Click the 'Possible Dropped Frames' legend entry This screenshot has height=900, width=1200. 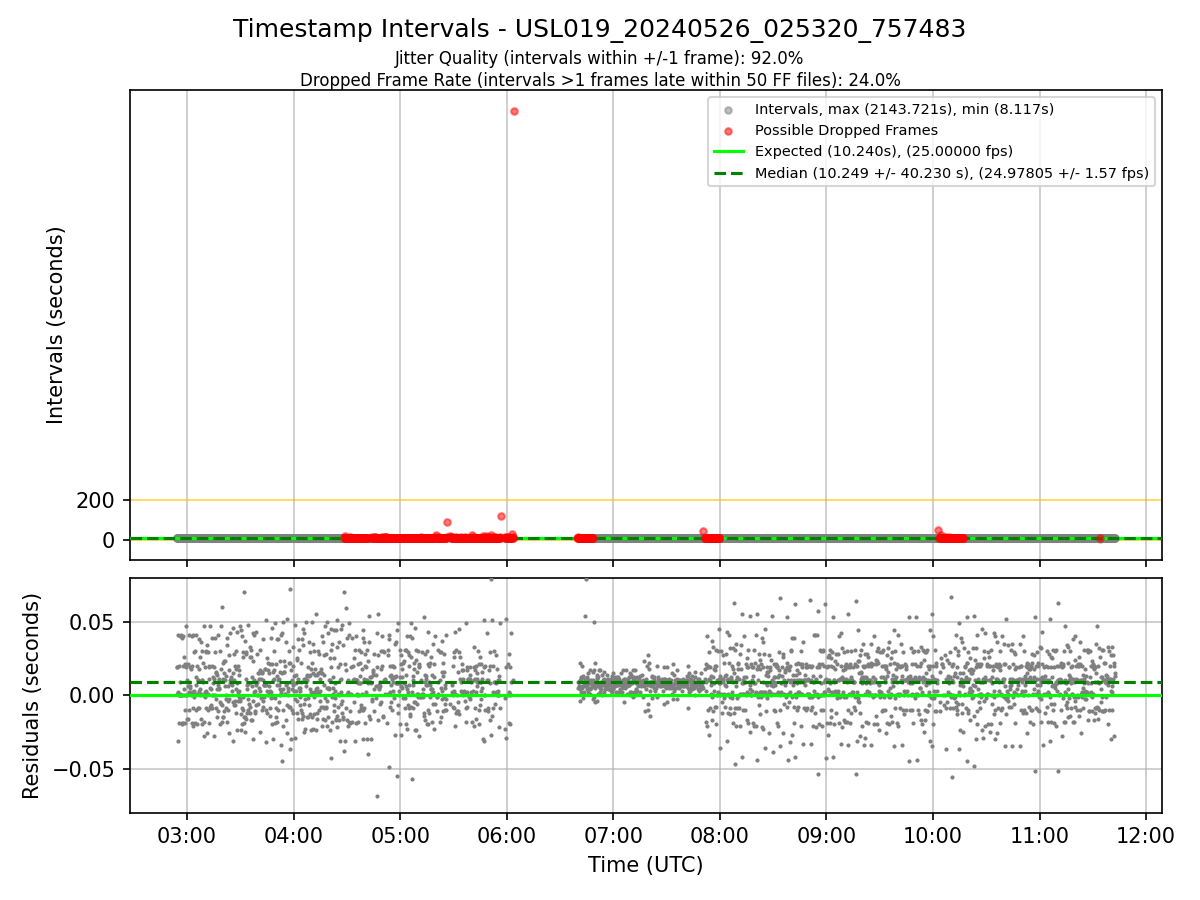click(846, 130)
